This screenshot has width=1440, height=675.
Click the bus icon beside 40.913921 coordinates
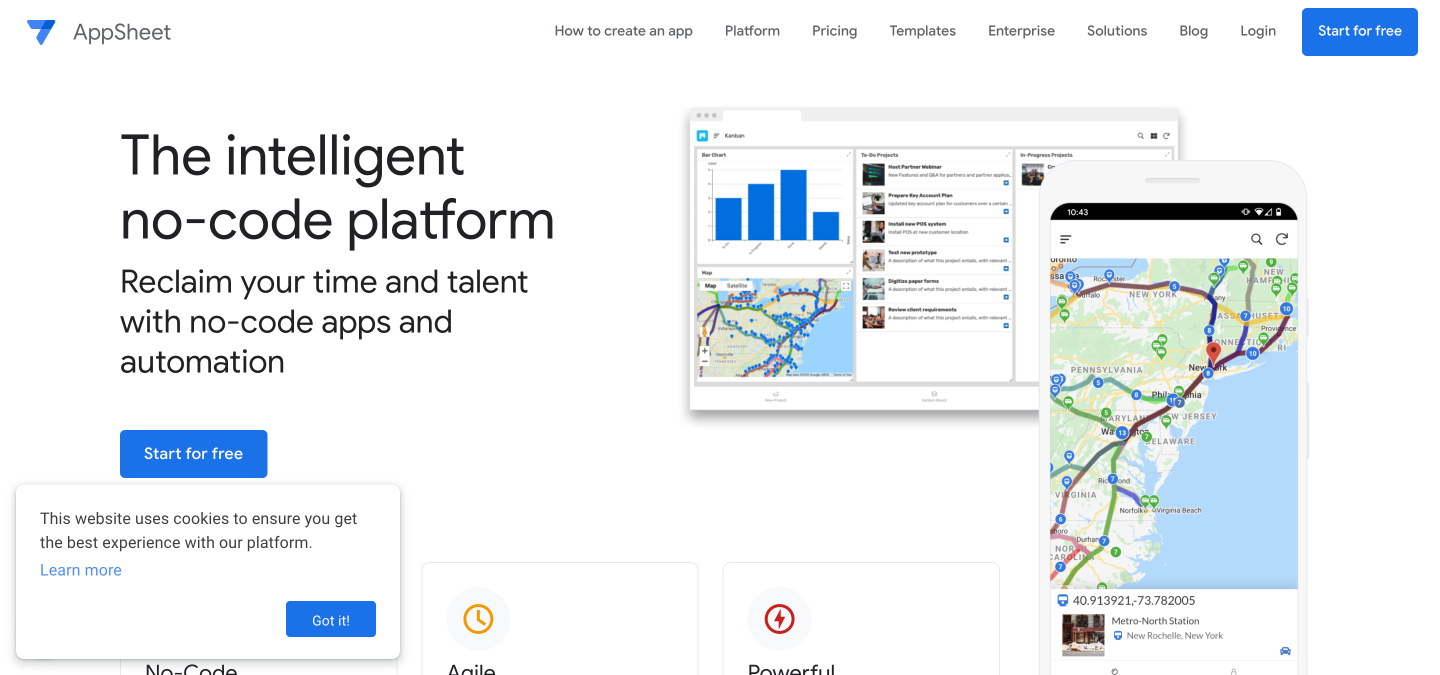1063,601
